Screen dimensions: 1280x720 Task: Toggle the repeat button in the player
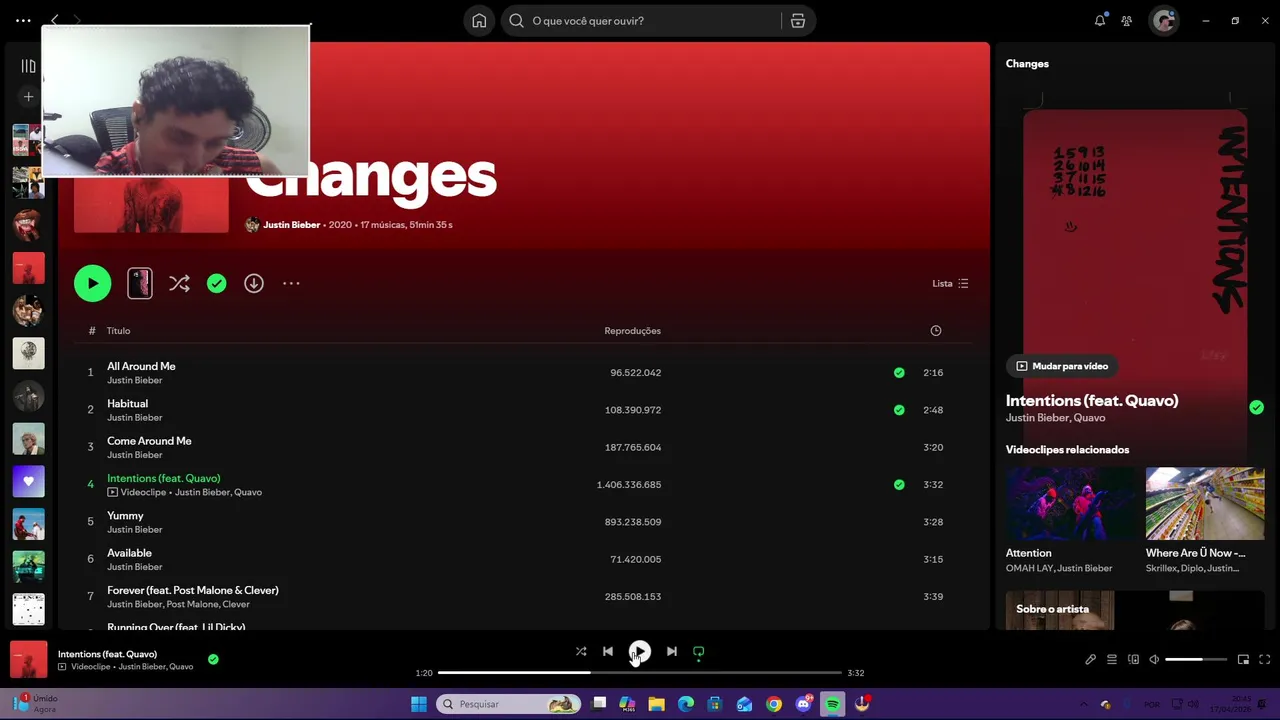point(699,651)
